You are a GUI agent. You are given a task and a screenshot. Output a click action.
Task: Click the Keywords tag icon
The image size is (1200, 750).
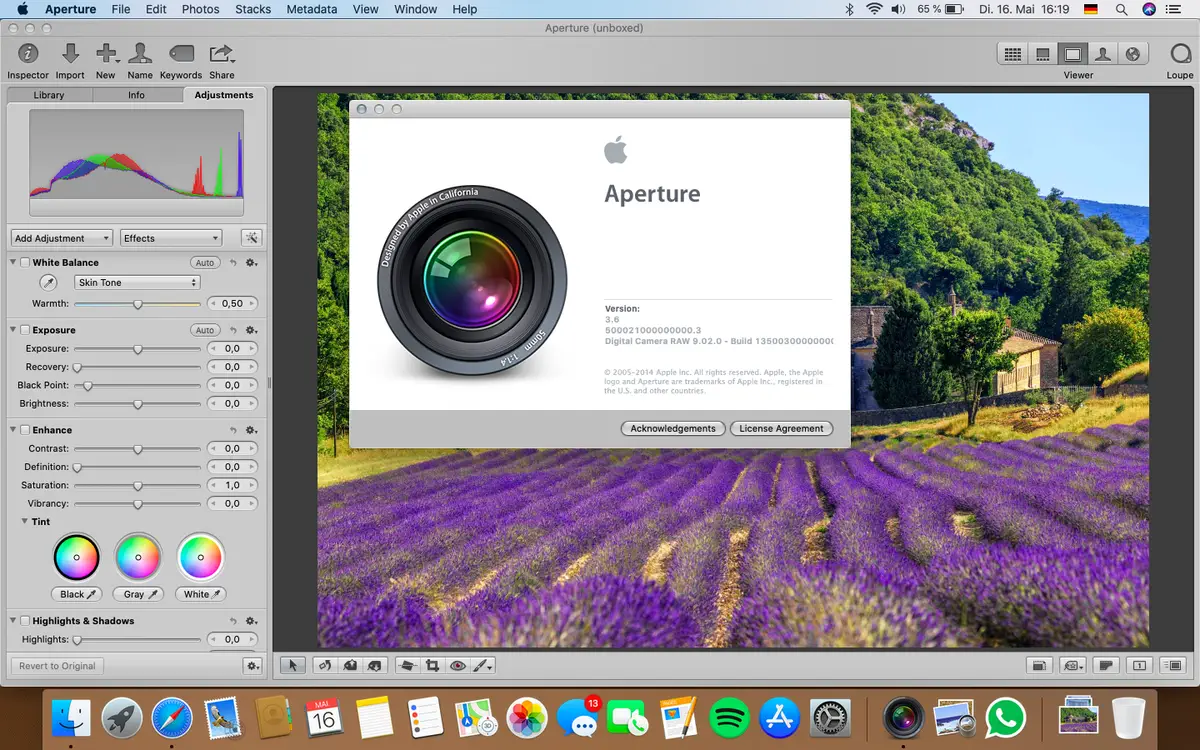(x=180, y=54)
